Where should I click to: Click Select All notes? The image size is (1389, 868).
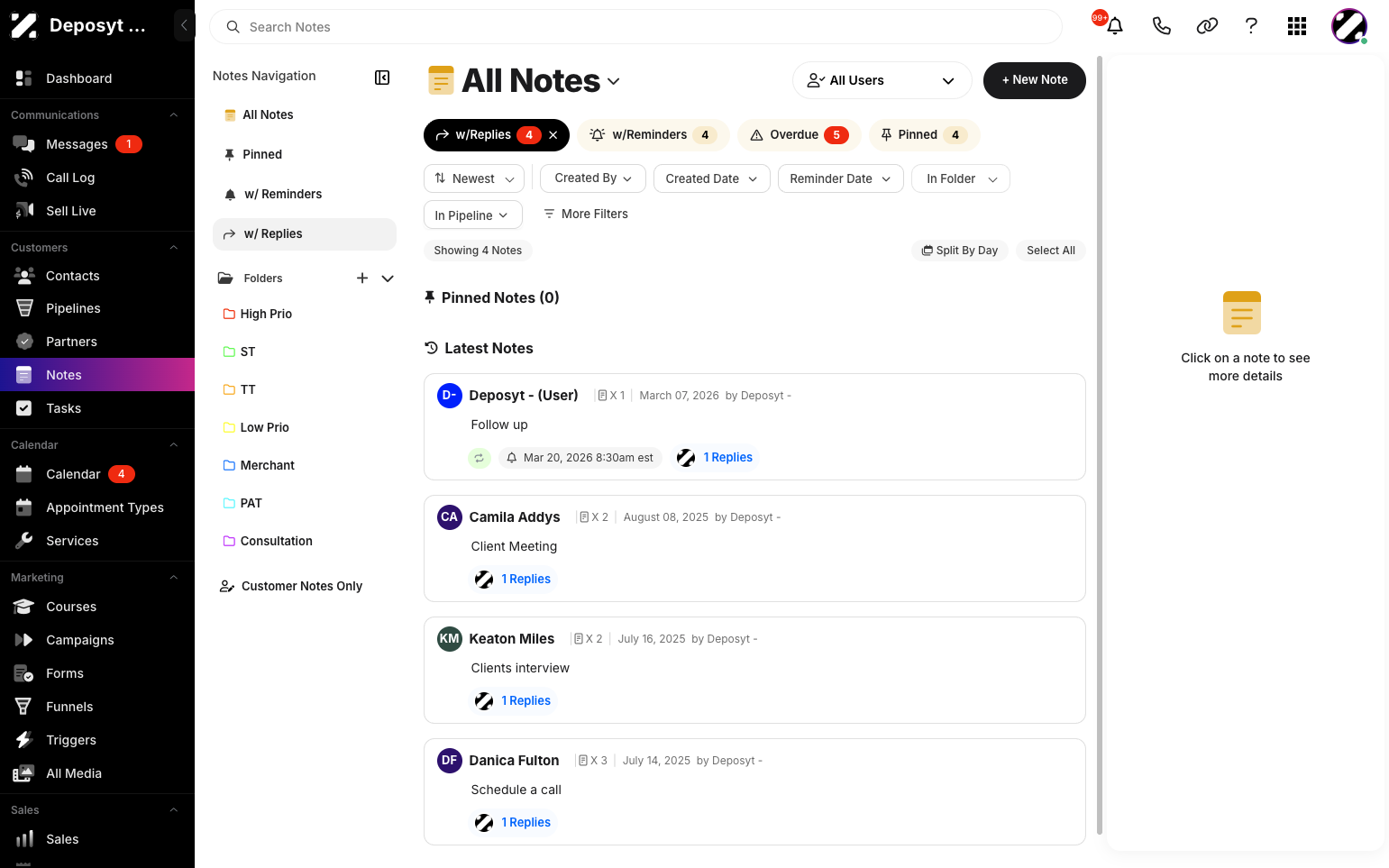coord(1051,251)
